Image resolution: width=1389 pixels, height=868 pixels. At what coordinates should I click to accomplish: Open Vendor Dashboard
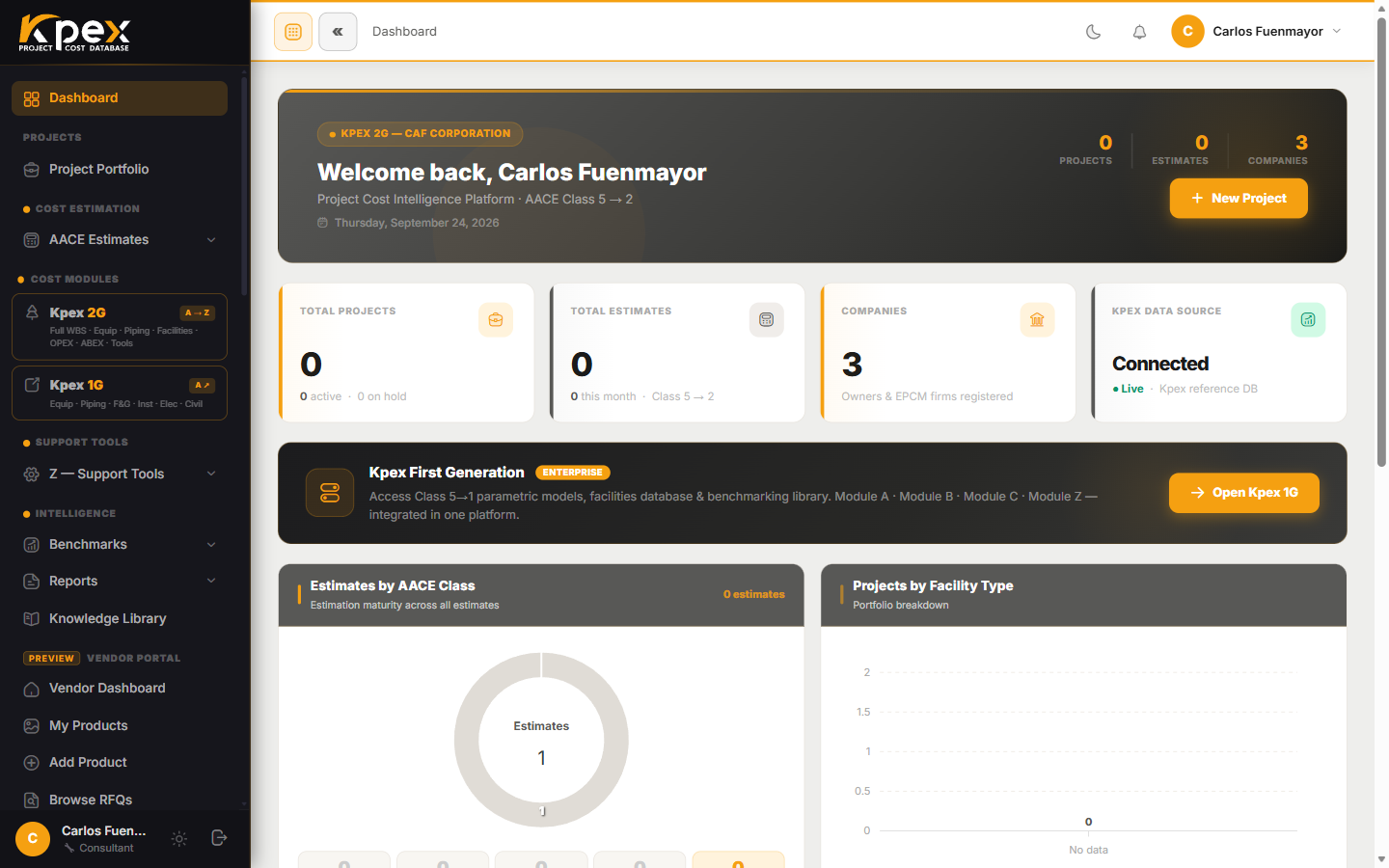(120, 689)
